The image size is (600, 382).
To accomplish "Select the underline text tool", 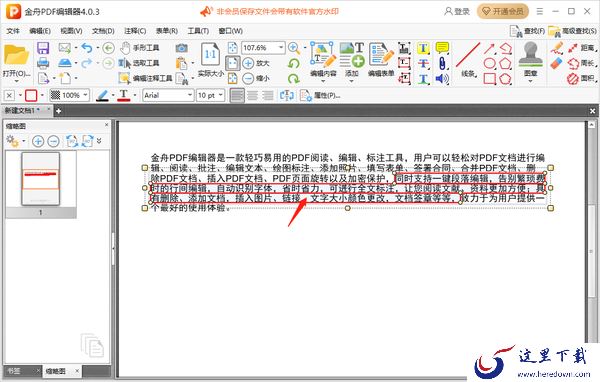I will (x=423, y=78).
